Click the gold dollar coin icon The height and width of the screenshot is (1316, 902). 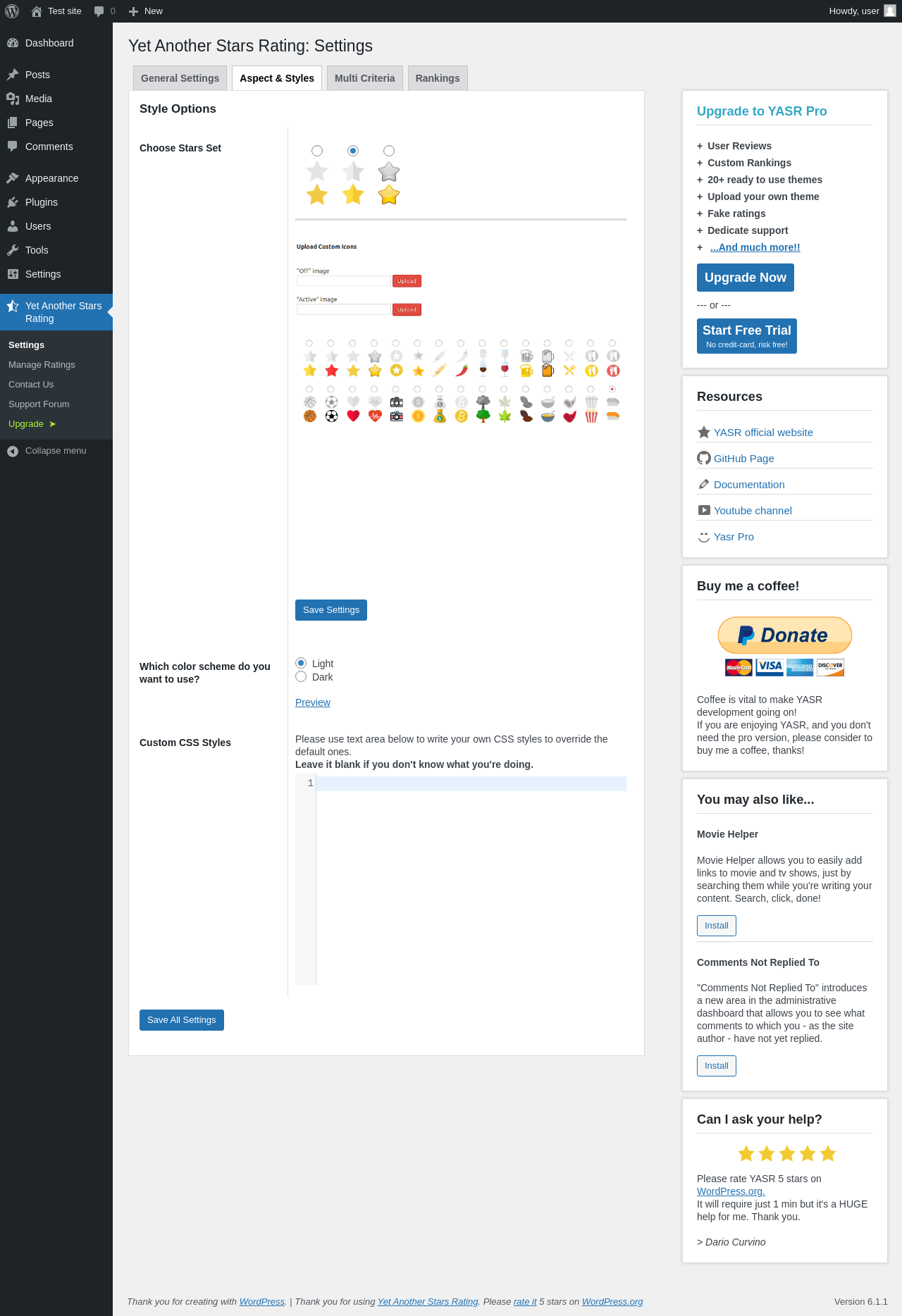pos(418,416)
